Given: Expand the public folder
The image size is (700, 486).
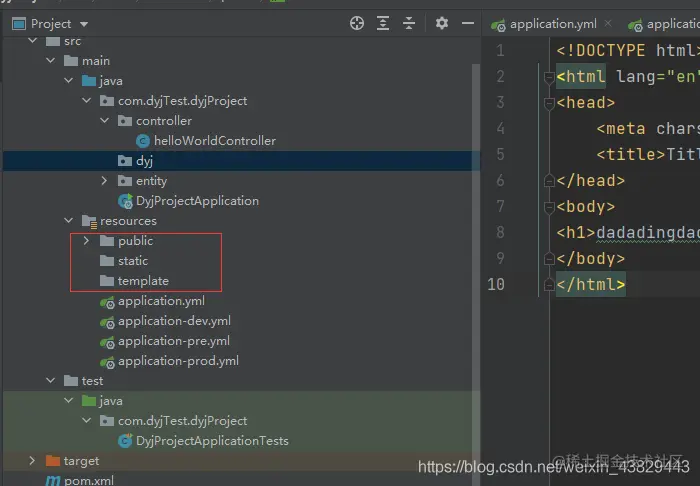Looking at the screenshot, I should (x=86, y=241).
